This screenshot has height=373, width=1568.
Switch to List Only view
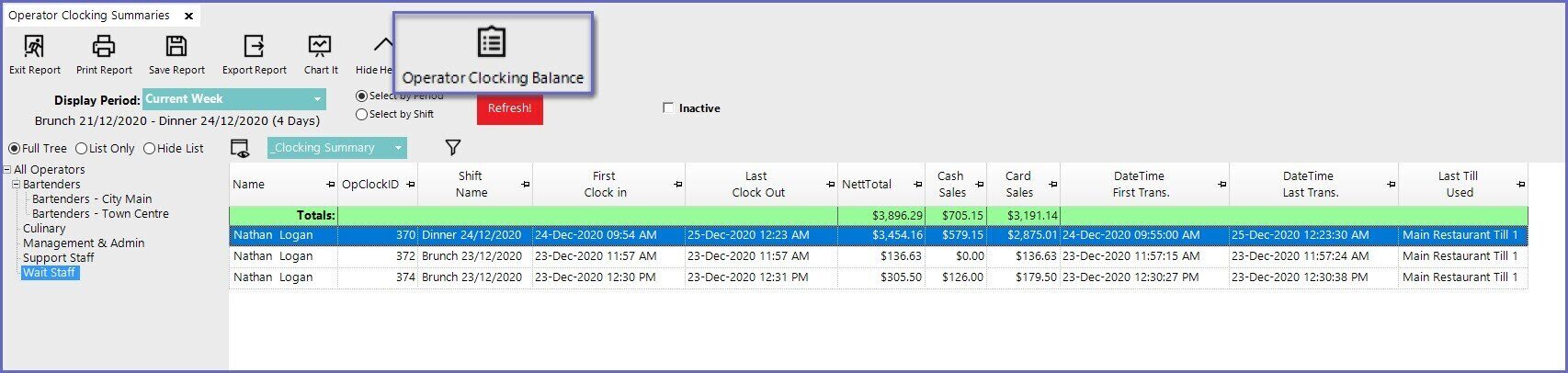tap(82, 149)
